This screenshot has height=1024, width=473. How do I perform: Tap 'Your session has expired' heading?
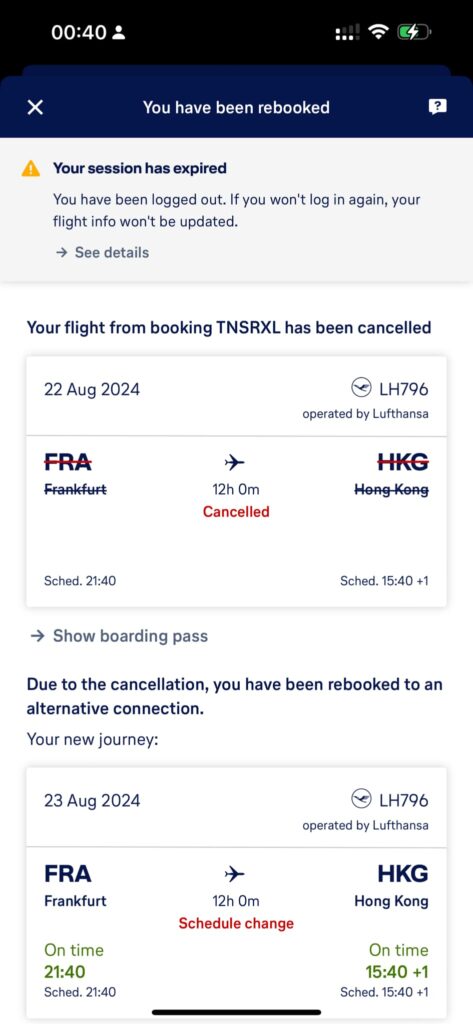140,168
